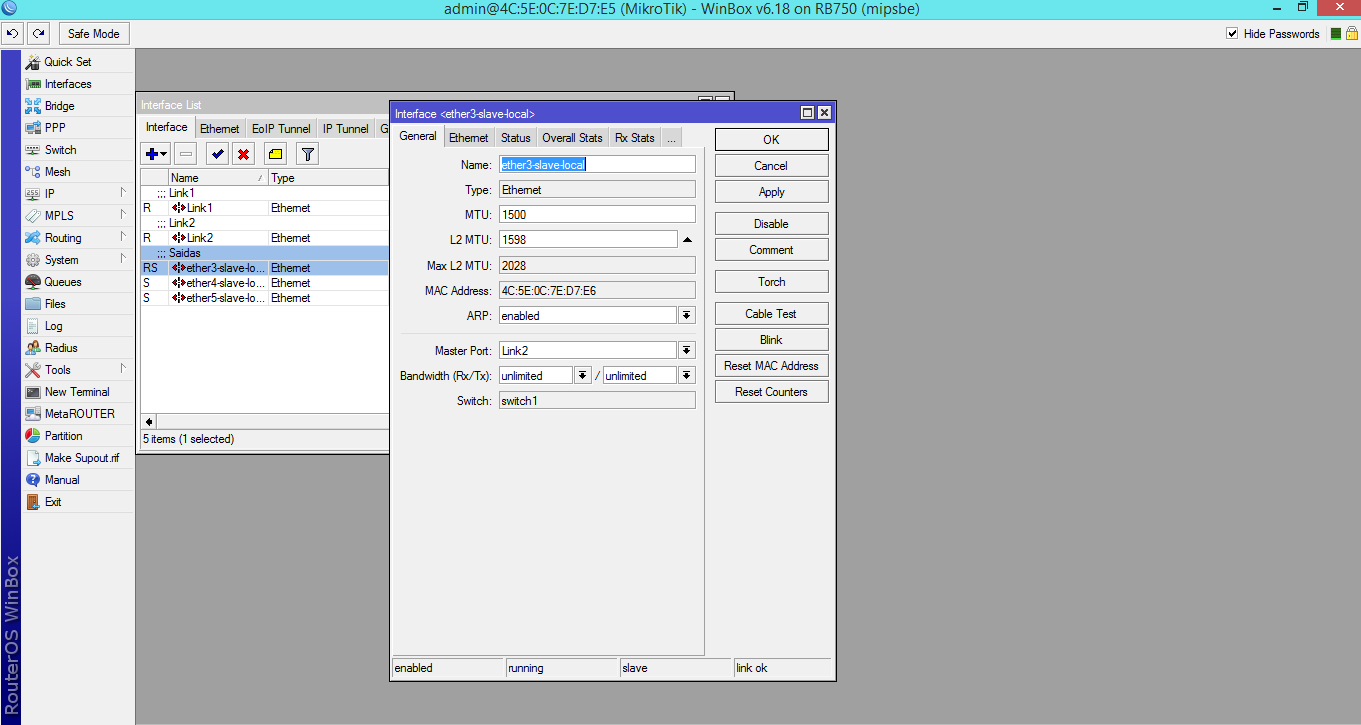Click the yellow Comment icon in Interface List

[x=275, y=154]
